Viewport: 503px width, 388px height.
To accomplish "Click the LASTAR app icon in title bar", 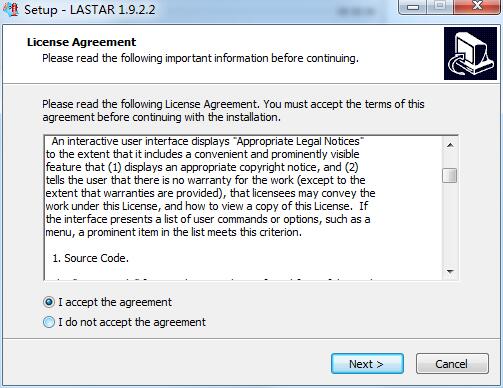I will (10, 9).
